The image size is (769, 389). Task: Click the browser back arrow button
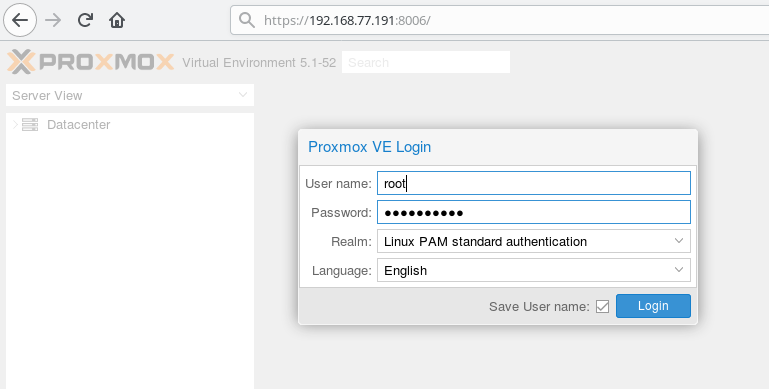[20, 20]
